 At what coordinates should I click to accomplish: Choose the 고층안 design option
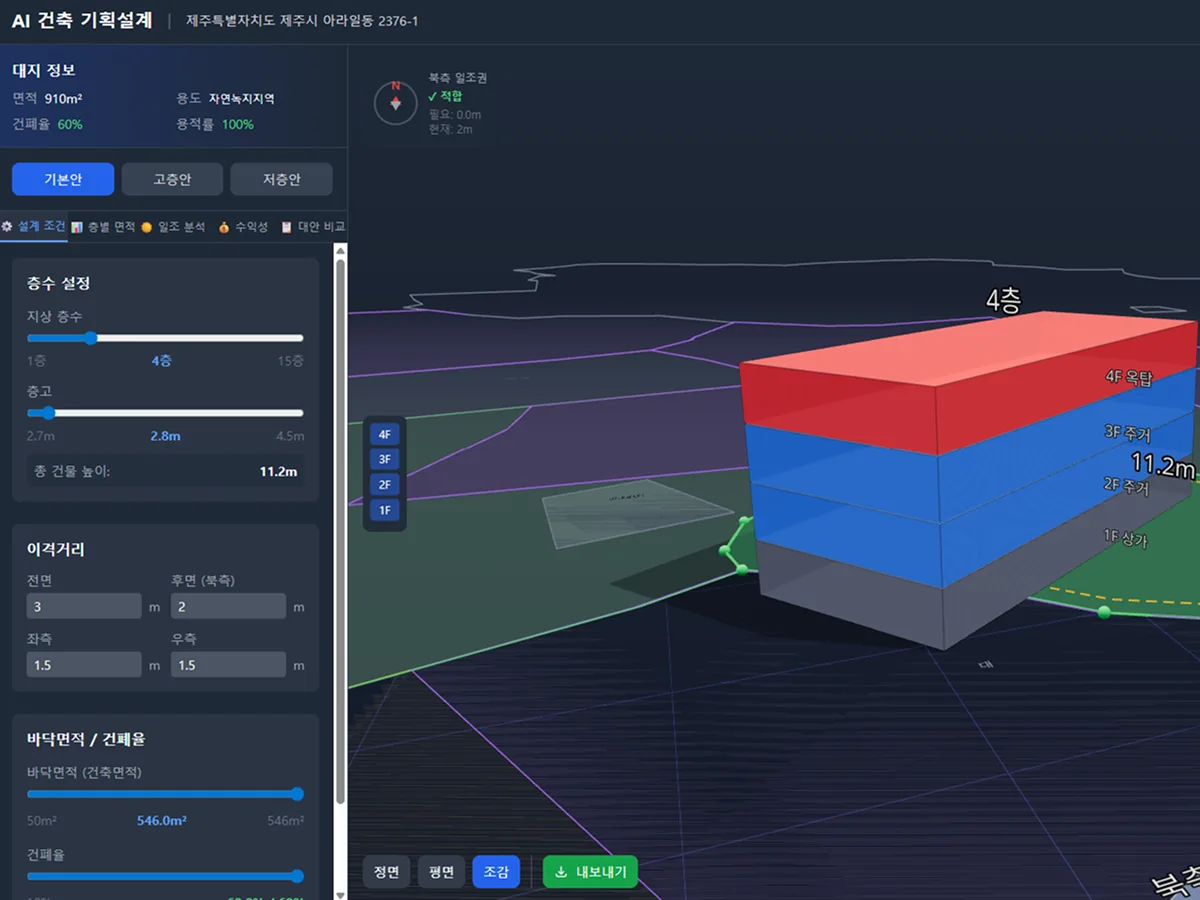(x=172, y=180)
